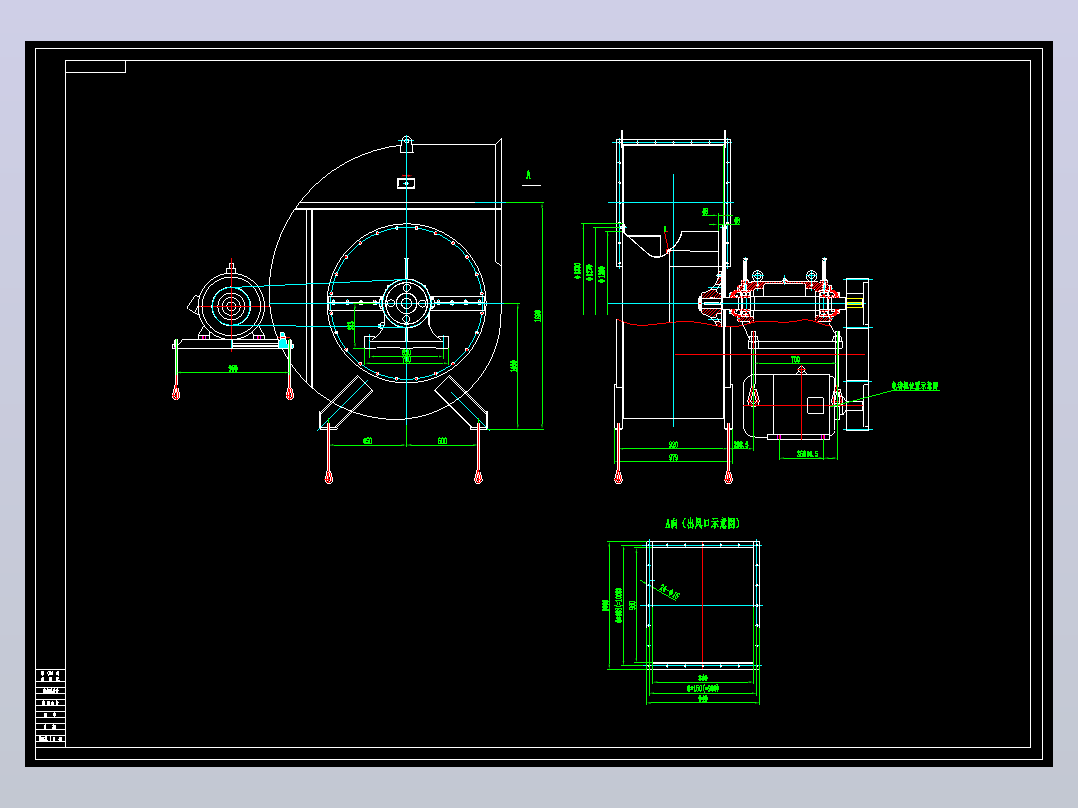This screenshot has height=808, width=1078.
Task: Select the 700 dimension above the motor
Action: tap(795, 360)
